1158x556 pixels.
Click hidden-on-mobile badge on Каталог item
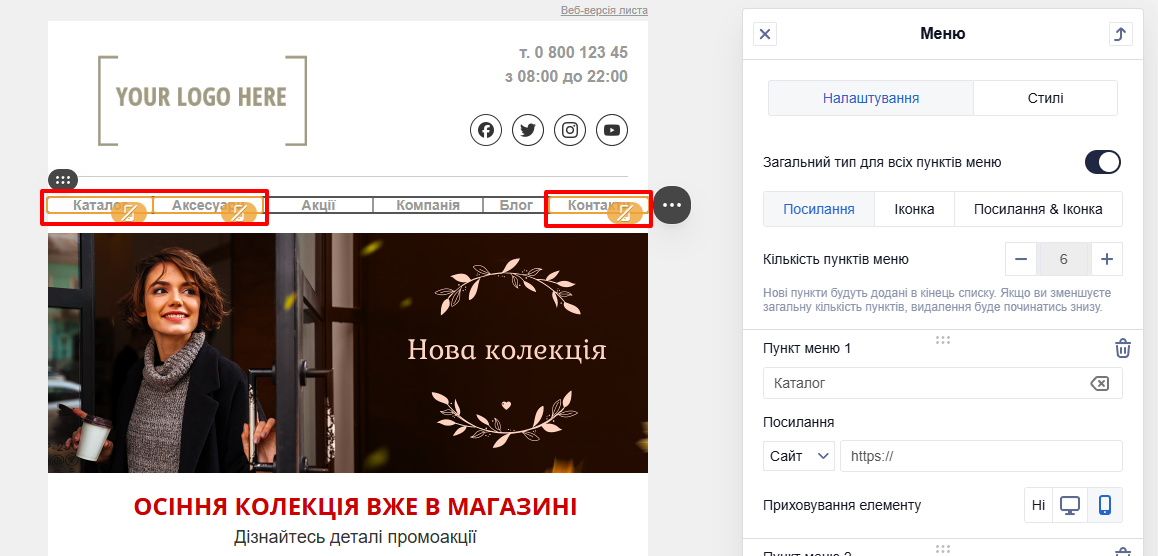tap(129, 213)
